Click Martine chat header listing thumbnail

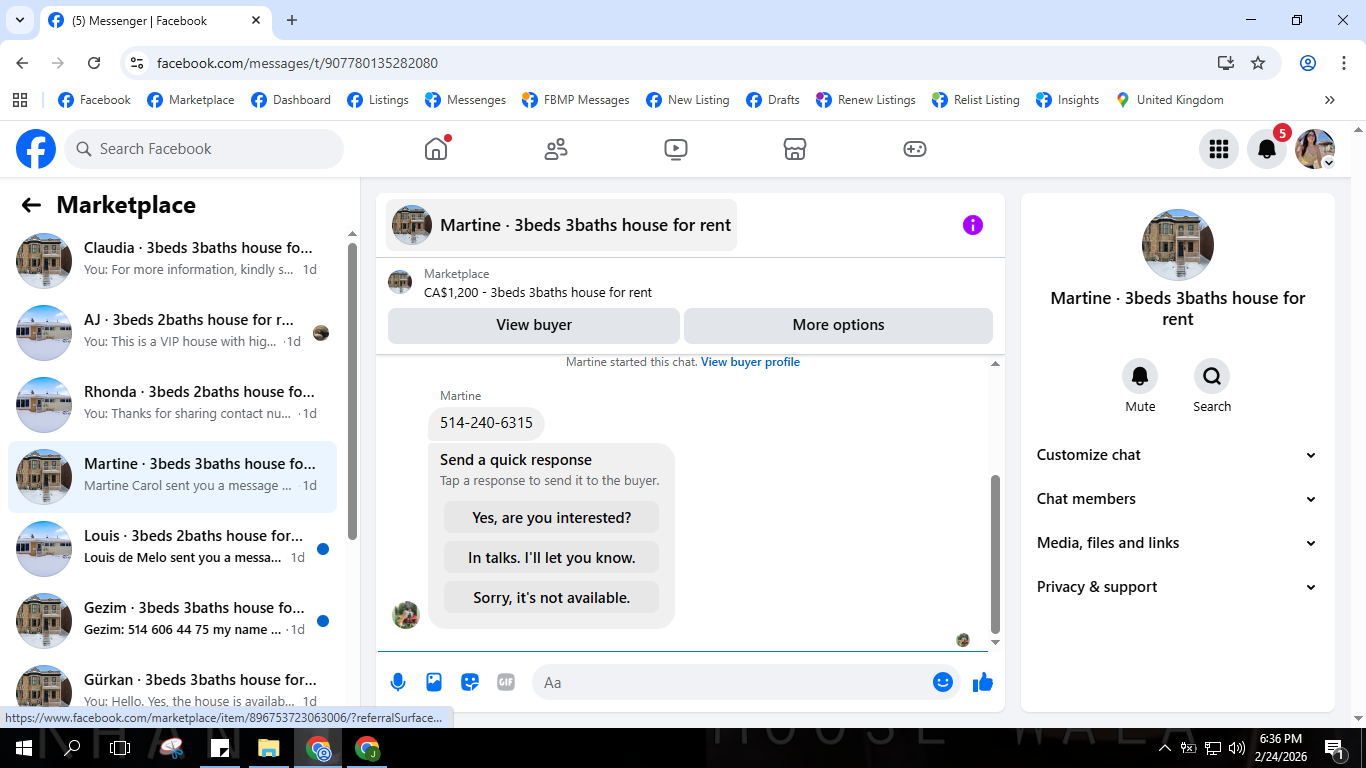pos(412,225)
